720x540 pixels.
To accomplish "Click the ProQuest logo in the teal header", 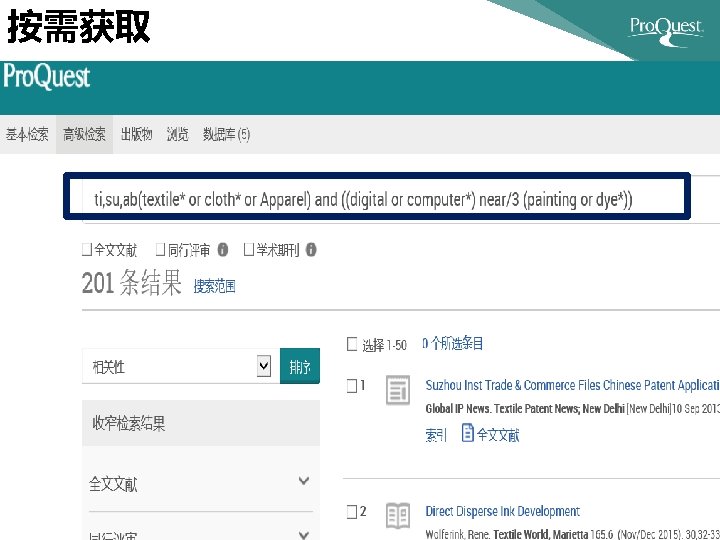I will tap(46, 77).
